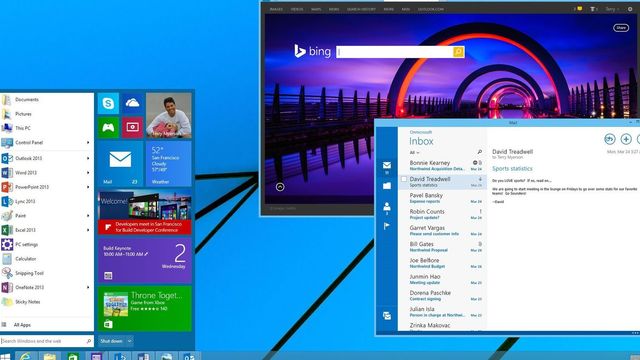Expand Excel 2013 jump list arrow

(88, 230)
